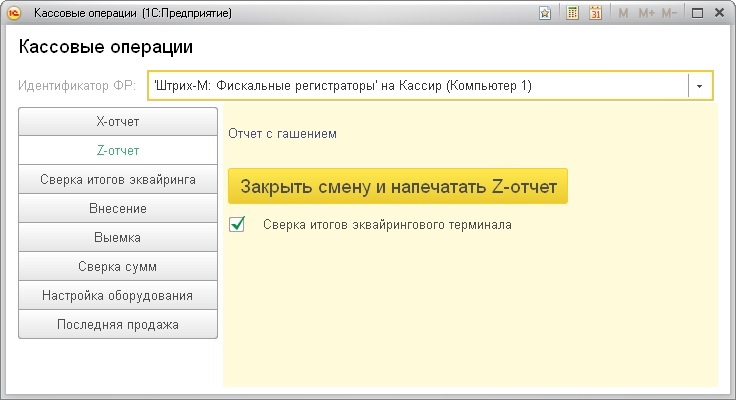Show the Последняя продажа tab

click(117, 325)
